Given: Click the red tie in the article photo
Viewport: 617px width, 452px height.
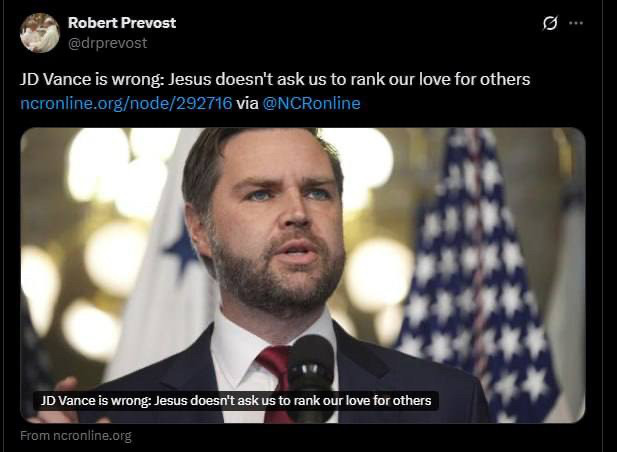Looking at the screenshot, I should [x=277, y=380].
